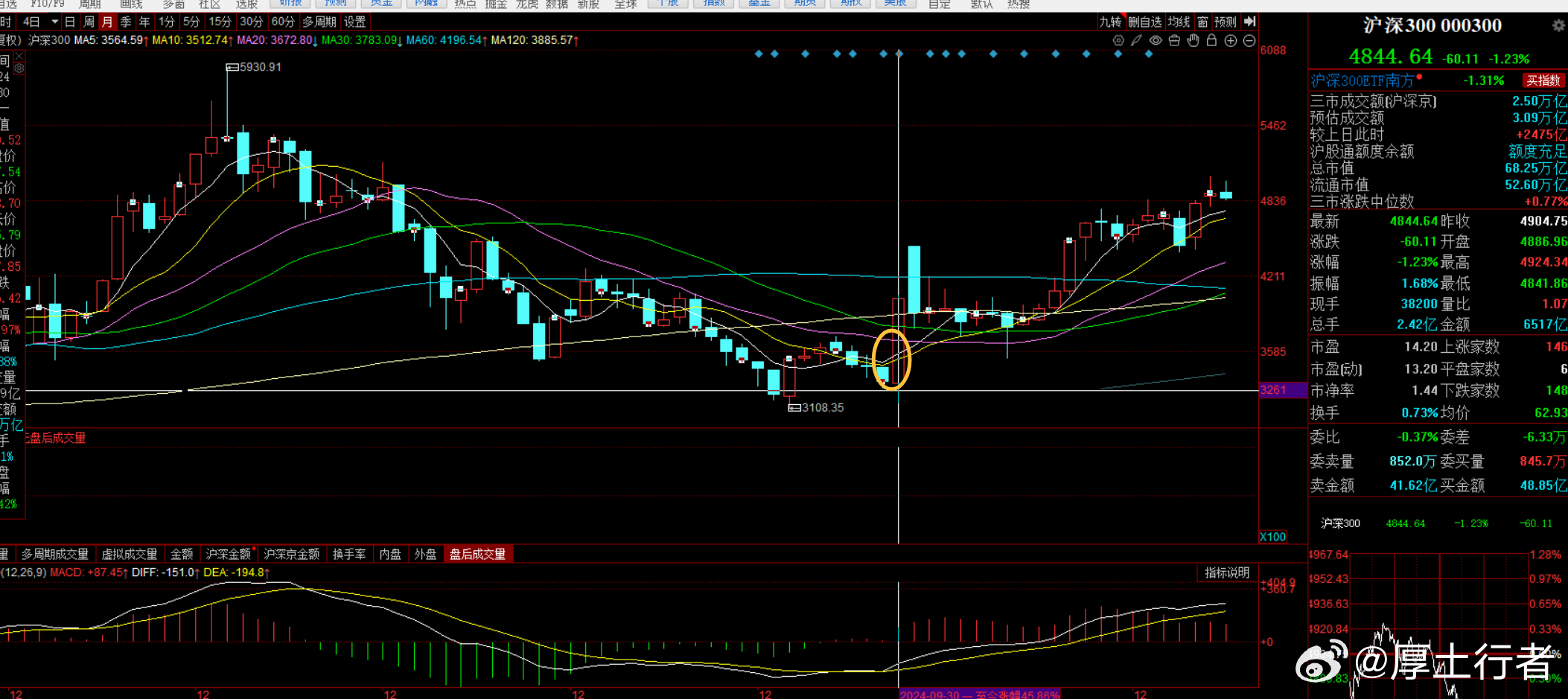
Task: Click the X100 volume scale label
Action: coord(1272,537)
